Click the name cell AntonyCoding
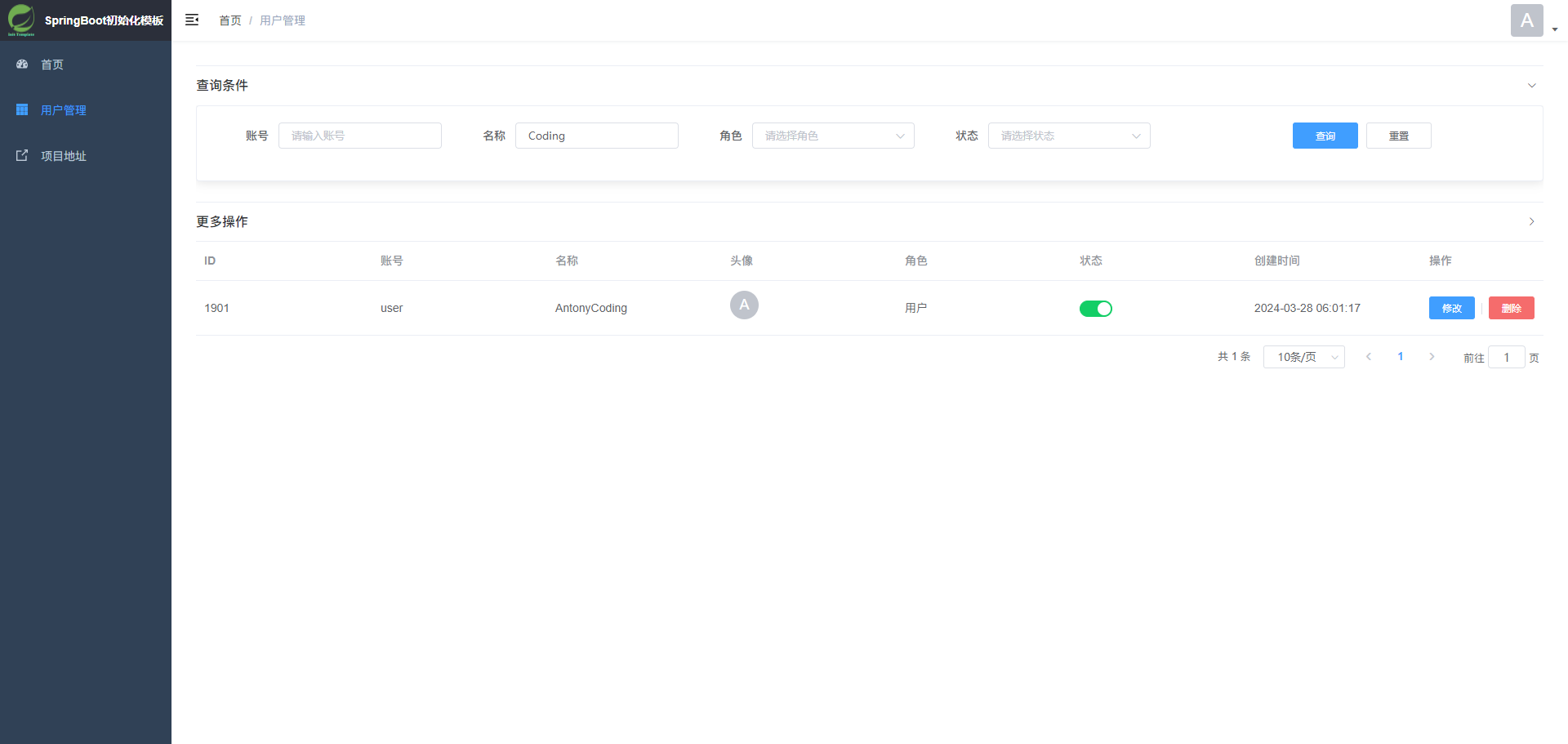This screenshot has width=1568, height=744. point(591,308)
